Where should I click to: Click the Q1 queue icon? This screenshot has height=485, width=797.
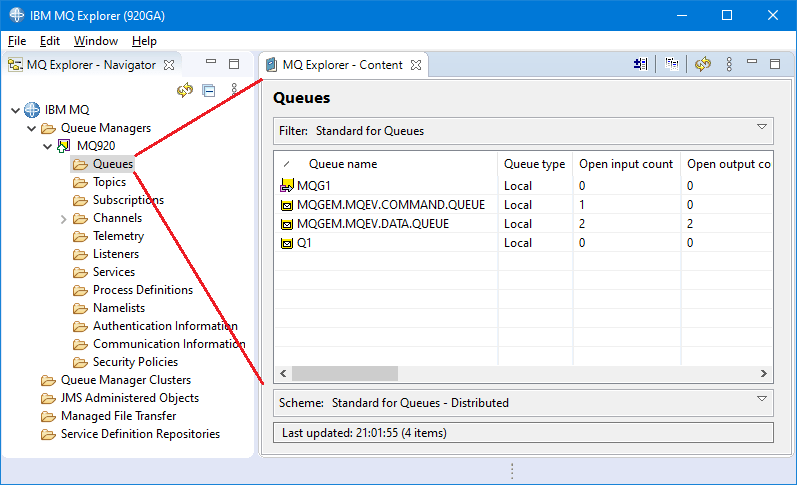[x=287, y=244]
